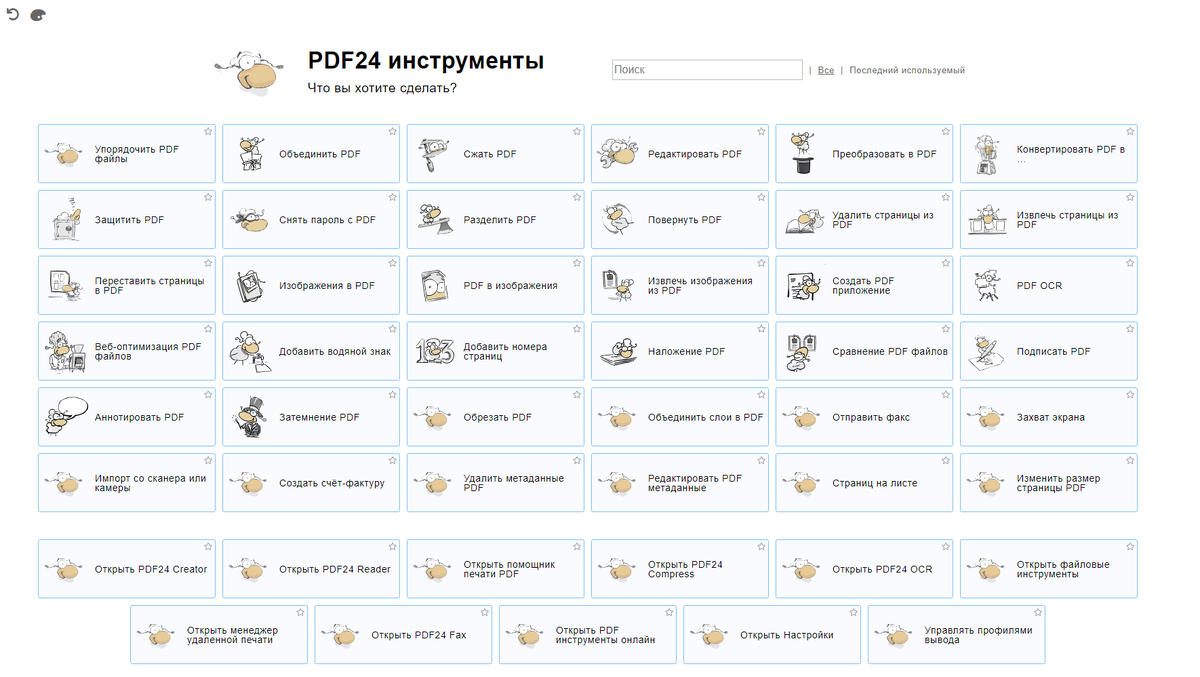Open the Редактировать PDF tool icon
Image resolution: width=1200 pixels, height=677 pixels.
618,154
